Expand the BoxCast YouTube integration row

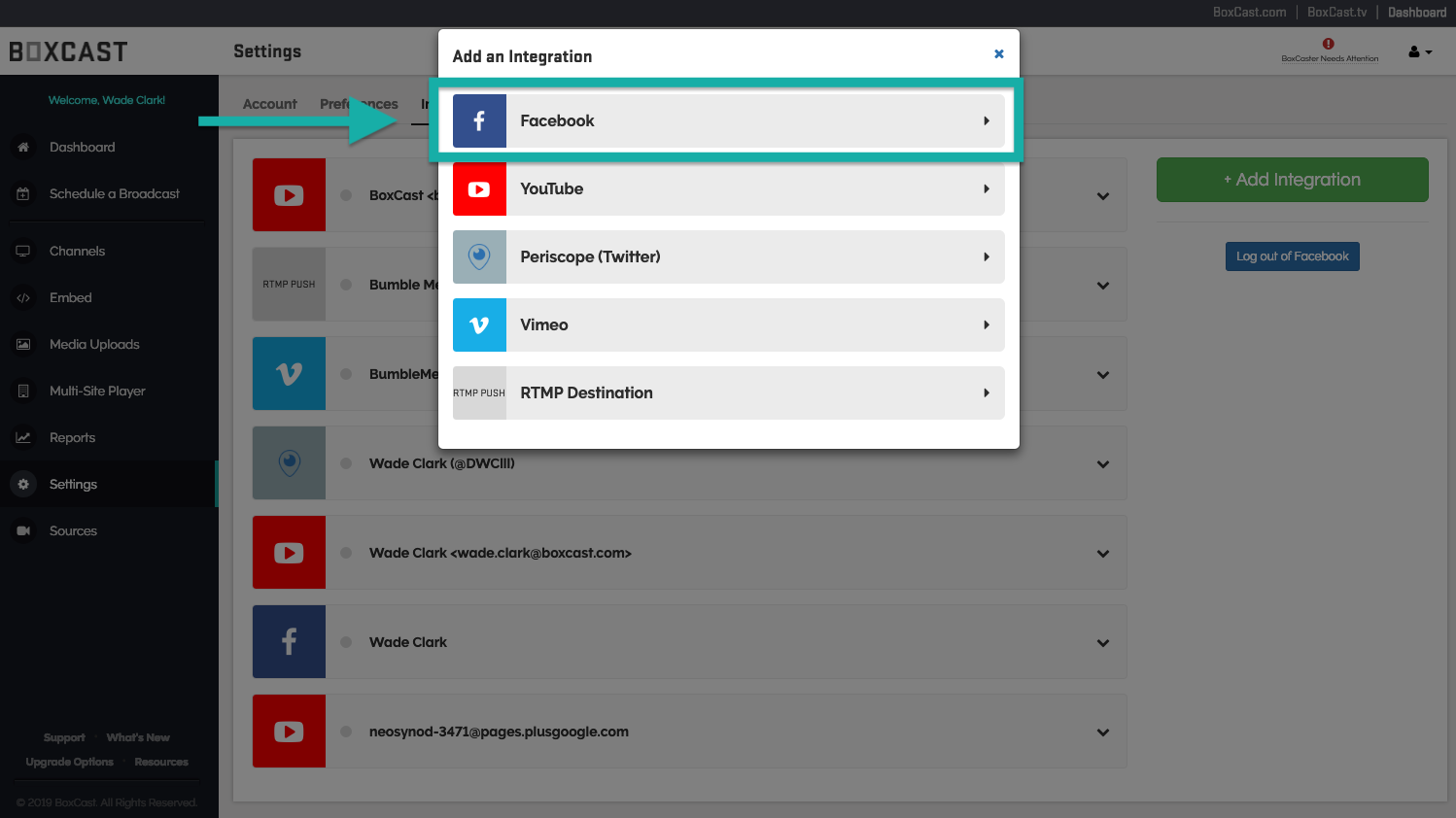[1103, 196]
